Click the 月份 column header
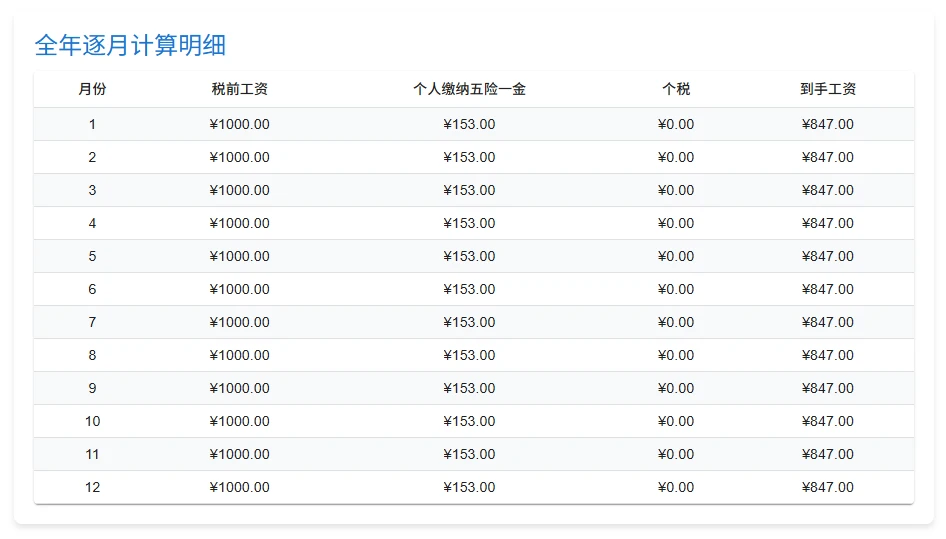Viewport: 946px width, 539px height. (x=92, y=89)
